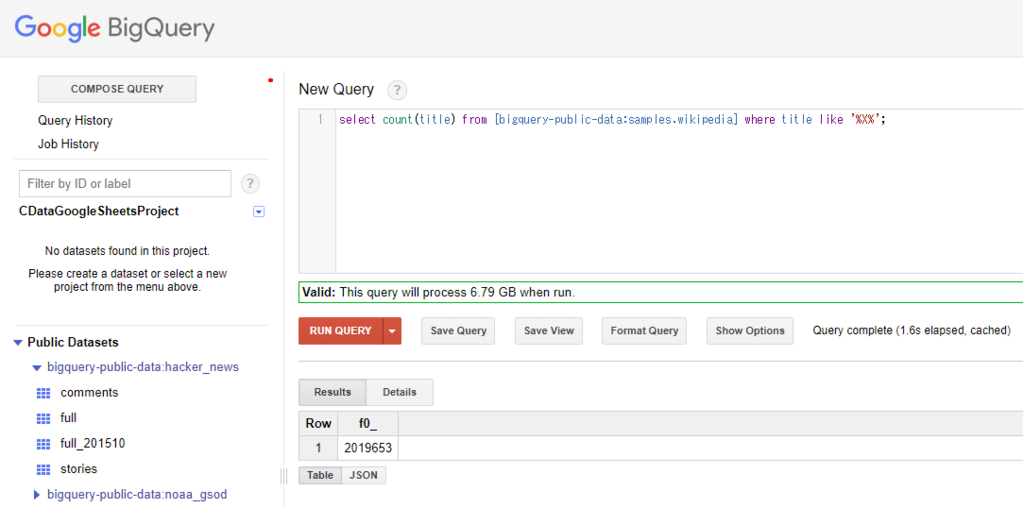Viewport: 1024px width, 508px height.
Task: Switch to the Details tab
Action: (x=400, y=392)
